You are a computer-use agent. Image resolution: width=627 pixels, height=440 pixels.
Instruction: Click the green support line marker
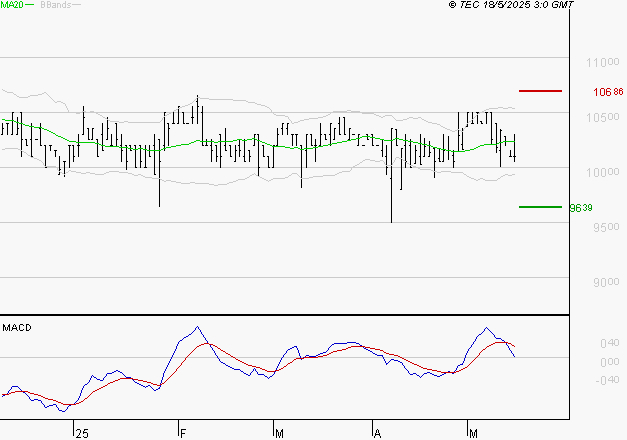pos(540,207)
